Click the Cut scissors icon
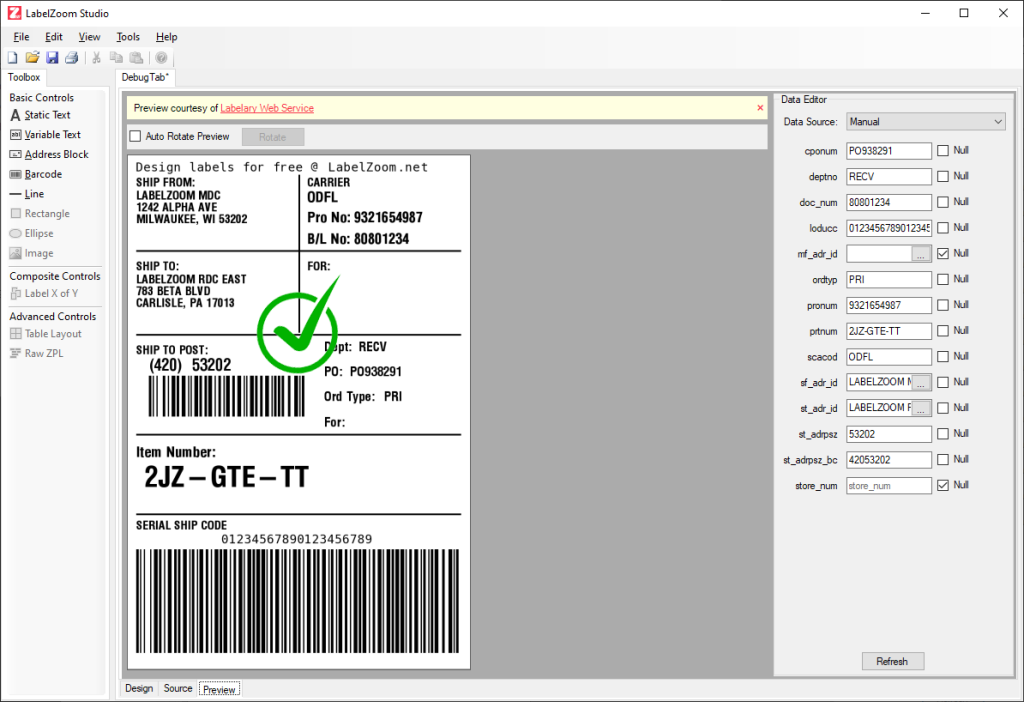 click(97, 57)
